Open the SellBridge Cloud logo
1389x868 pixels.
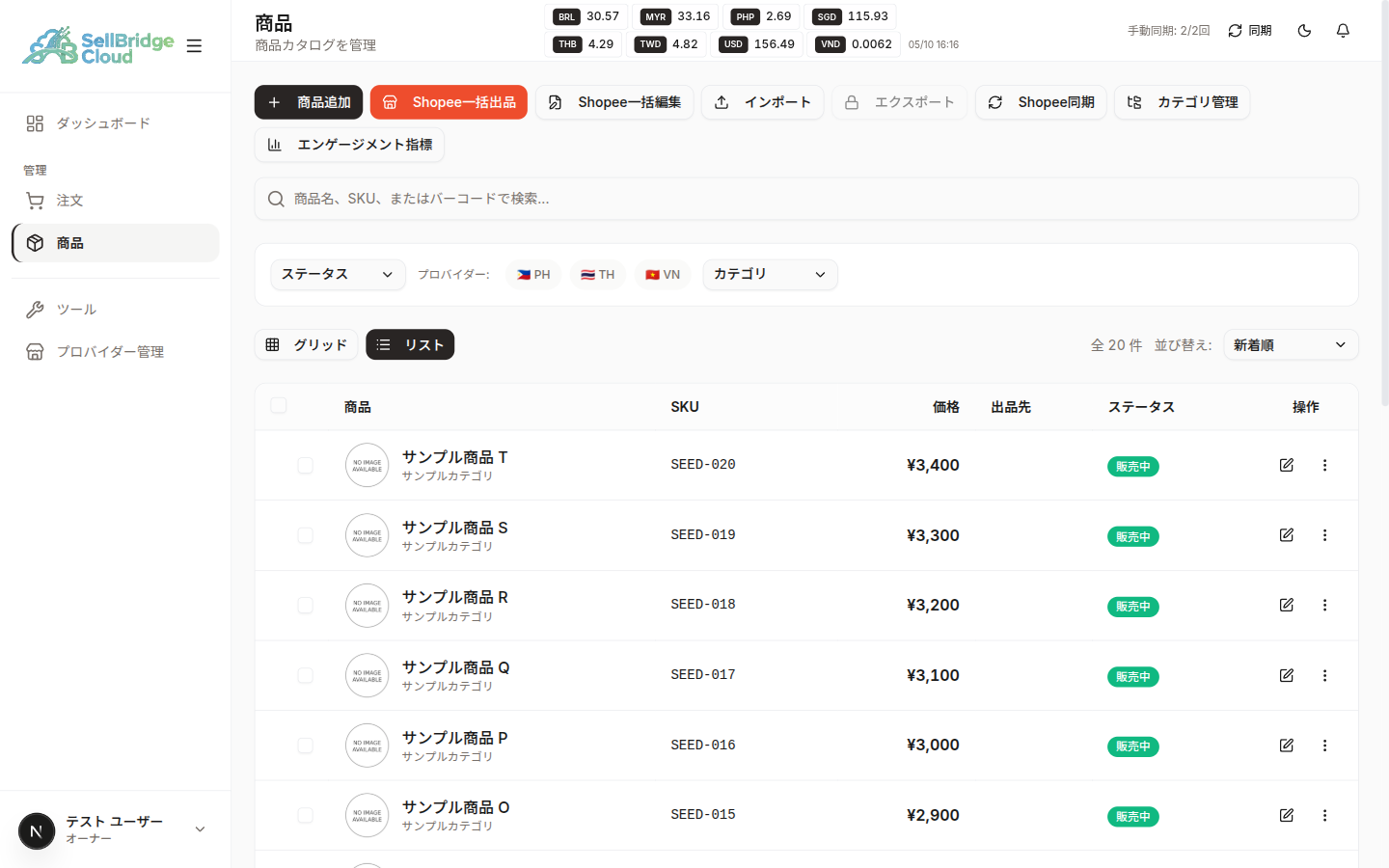click(x=98, y=45)
